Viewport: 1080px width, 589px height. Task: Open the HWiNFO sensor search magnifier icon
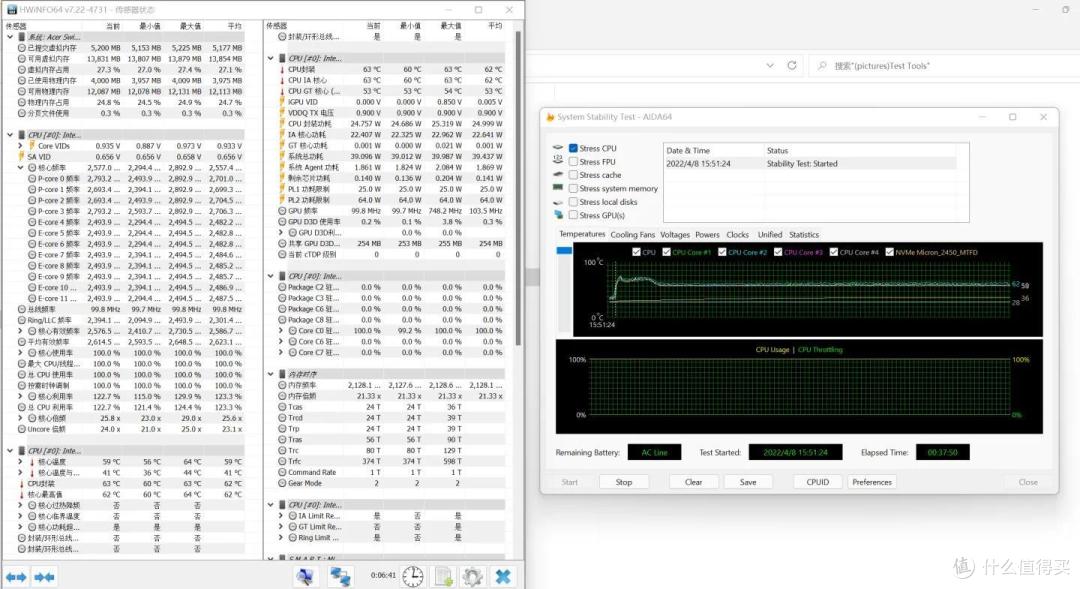306,577
